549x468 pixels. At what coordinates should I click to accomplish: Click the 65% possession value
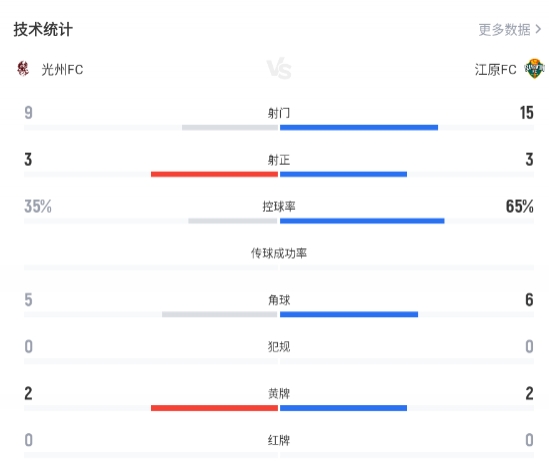(x=520, y=206)
